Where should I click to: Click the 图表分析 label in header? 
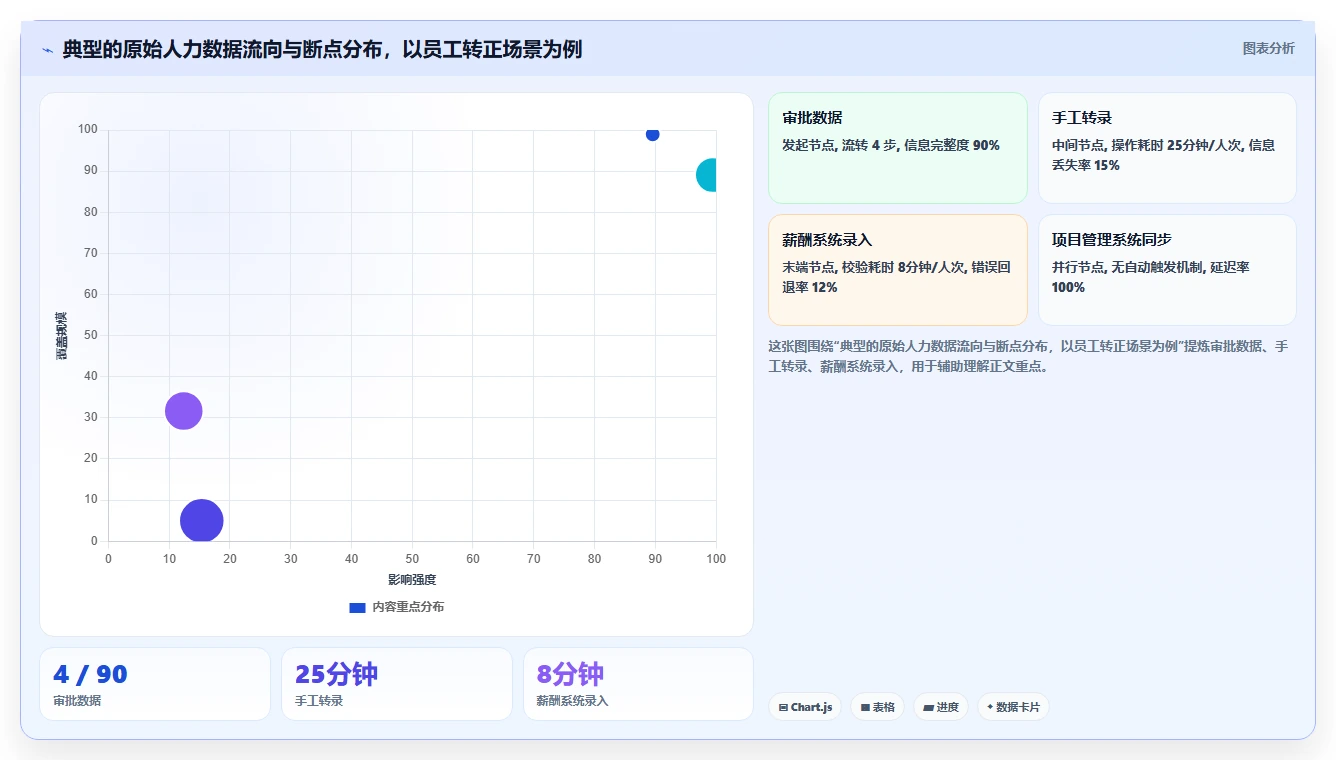1268,48
